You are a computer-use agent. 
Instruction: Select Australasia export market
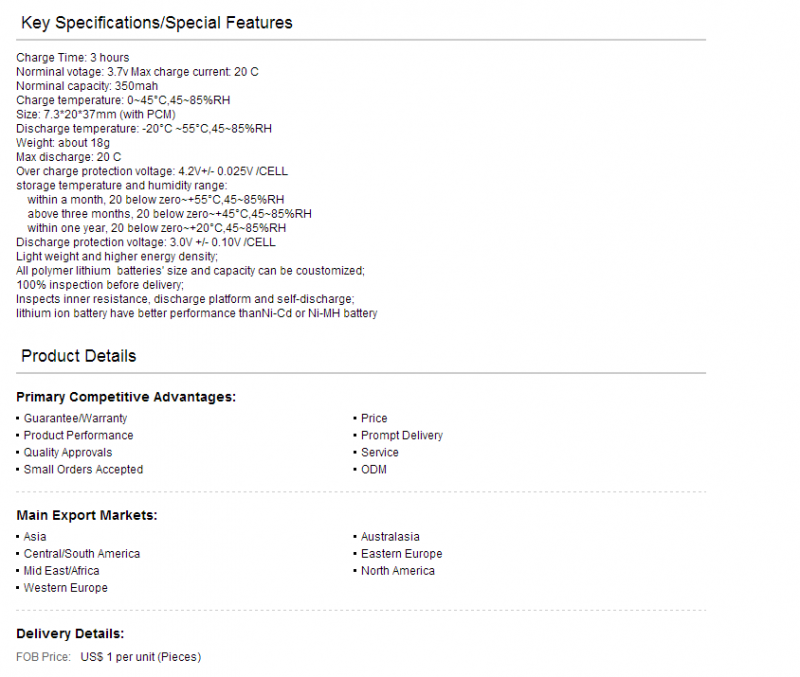click(390, 537)
